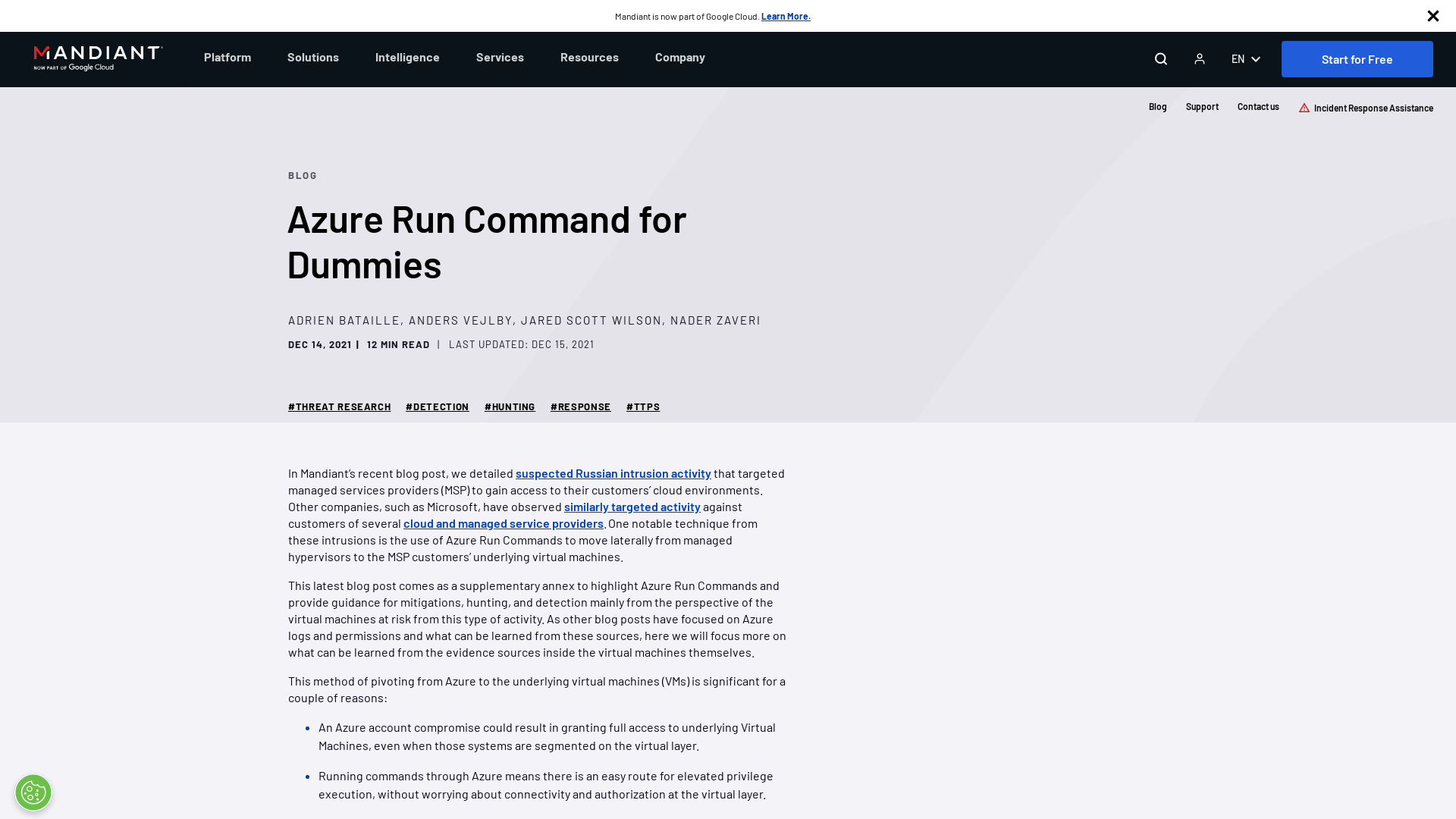Screen dimensions: 1456x819
Task: Open the Company menu
Action: pos(680,58)
